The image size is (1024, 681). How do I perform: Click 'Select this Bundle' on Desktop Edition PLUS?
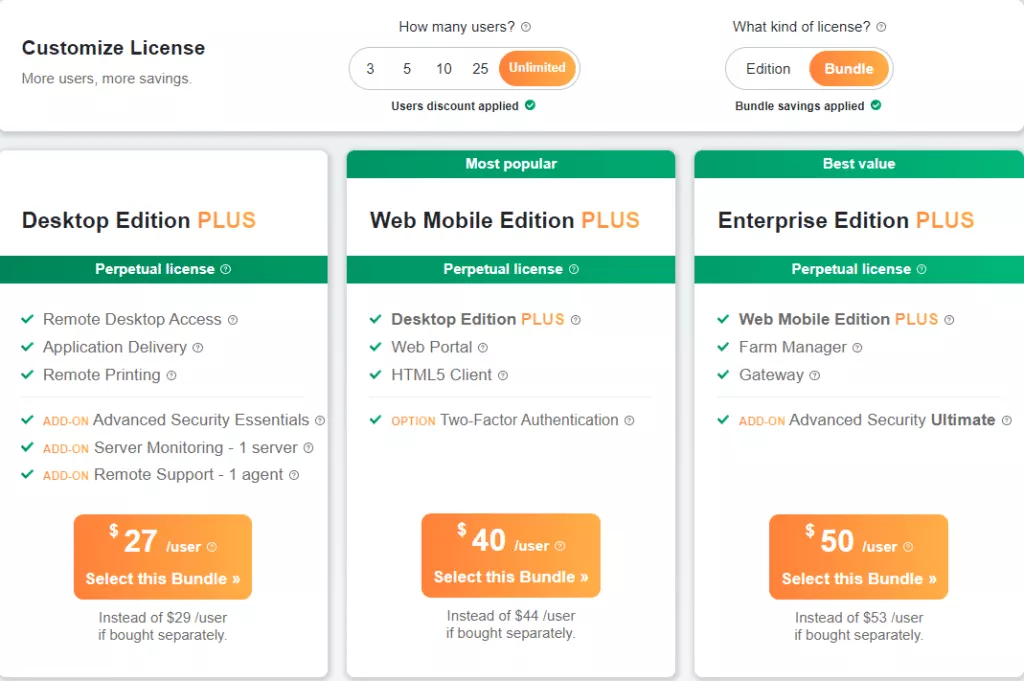click(162, 578)
